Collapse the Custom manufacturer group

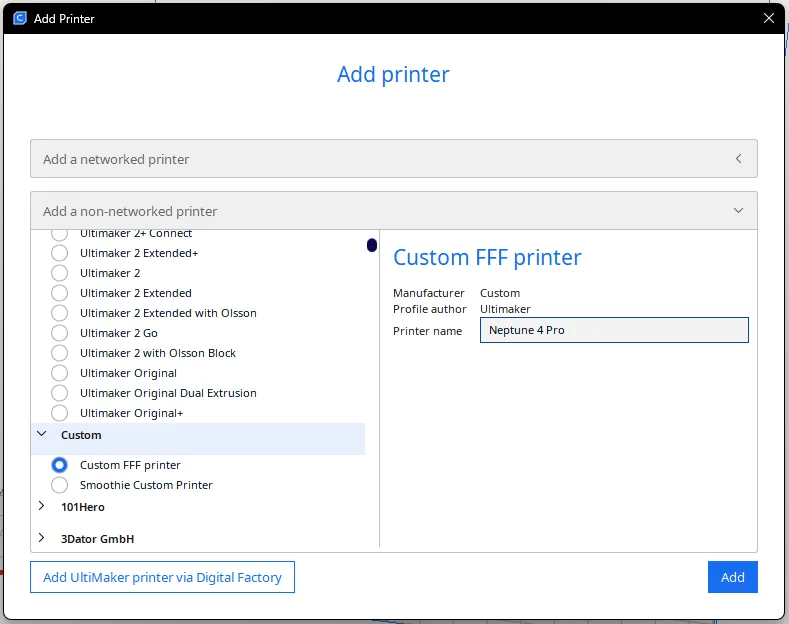click(x=42, y=434)
